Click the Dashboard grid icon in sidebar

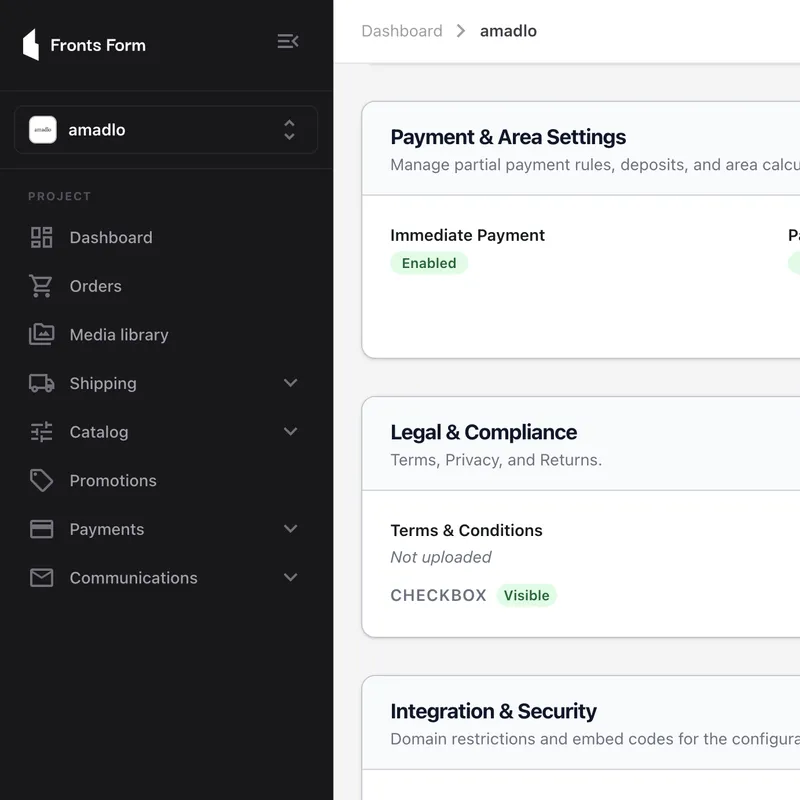[x=41, y=237]
